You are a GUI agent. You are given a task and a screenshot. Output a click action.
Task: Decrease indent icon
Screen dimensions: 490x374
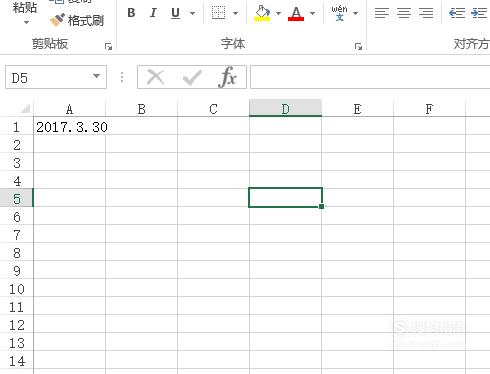[x=457, y=13]
